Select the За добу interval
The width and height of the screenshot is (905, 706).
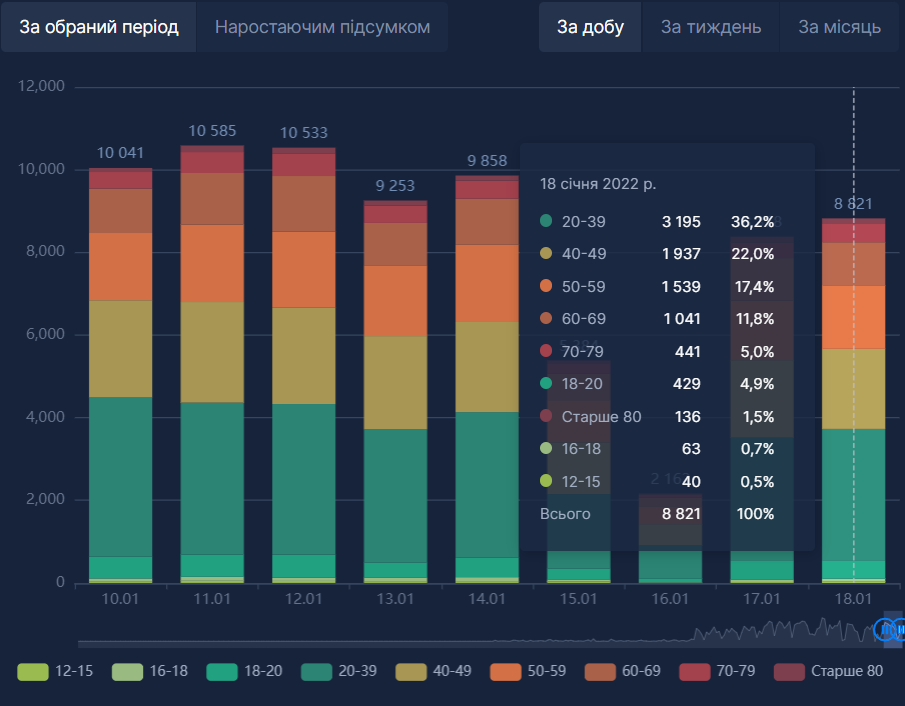pos(590,27)
